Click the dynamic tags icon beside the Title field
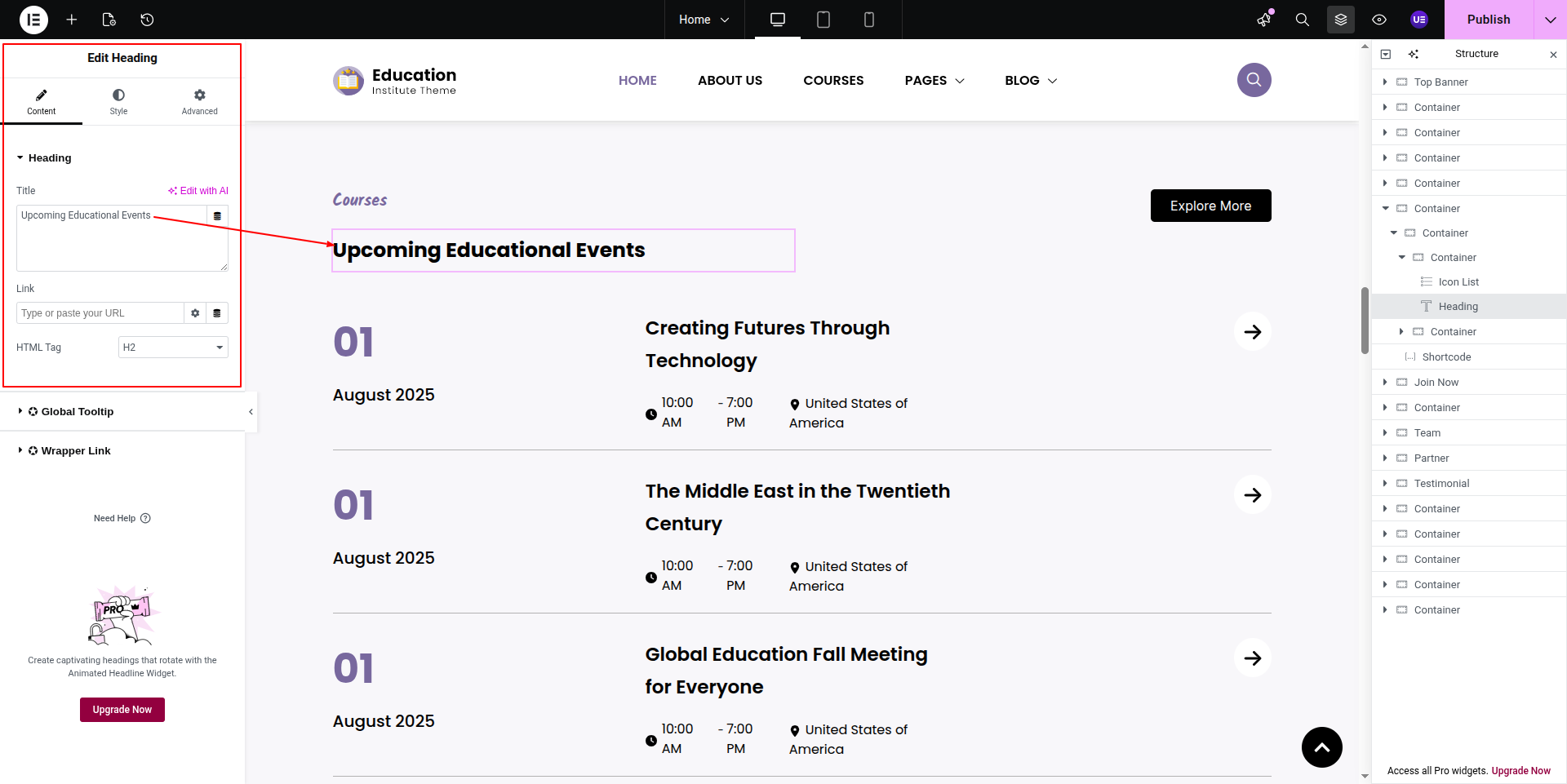 coord(217,216)
